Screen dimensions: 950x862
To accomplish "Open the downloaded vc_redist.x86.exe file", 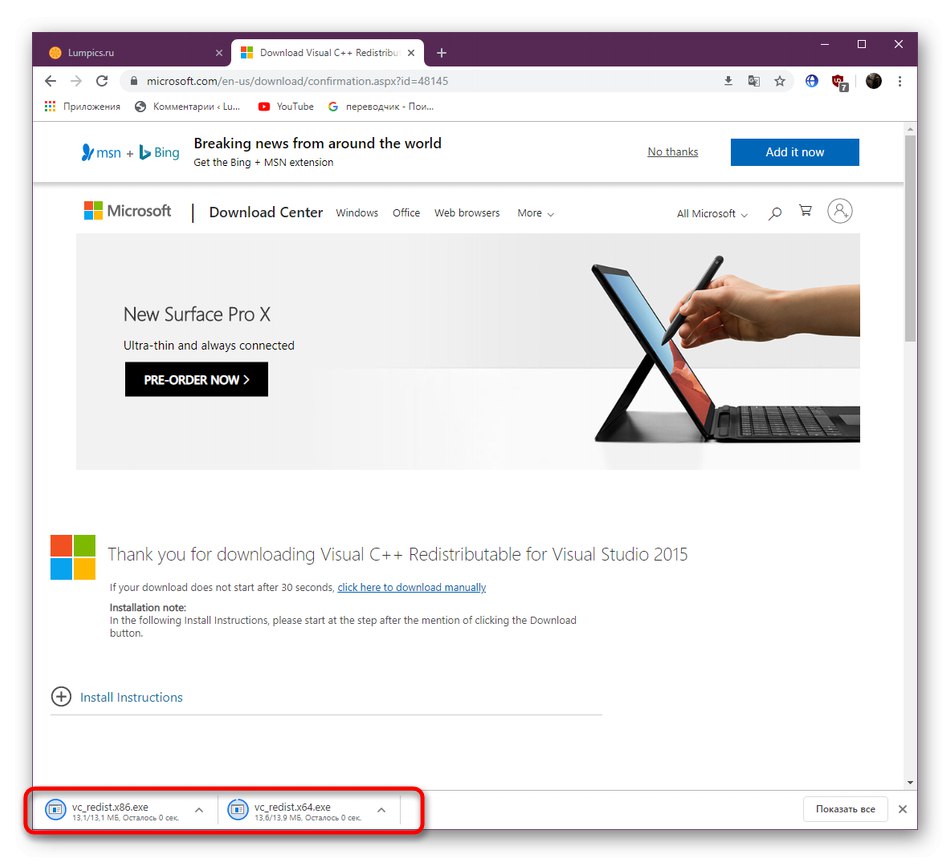I will click(115, 810).
